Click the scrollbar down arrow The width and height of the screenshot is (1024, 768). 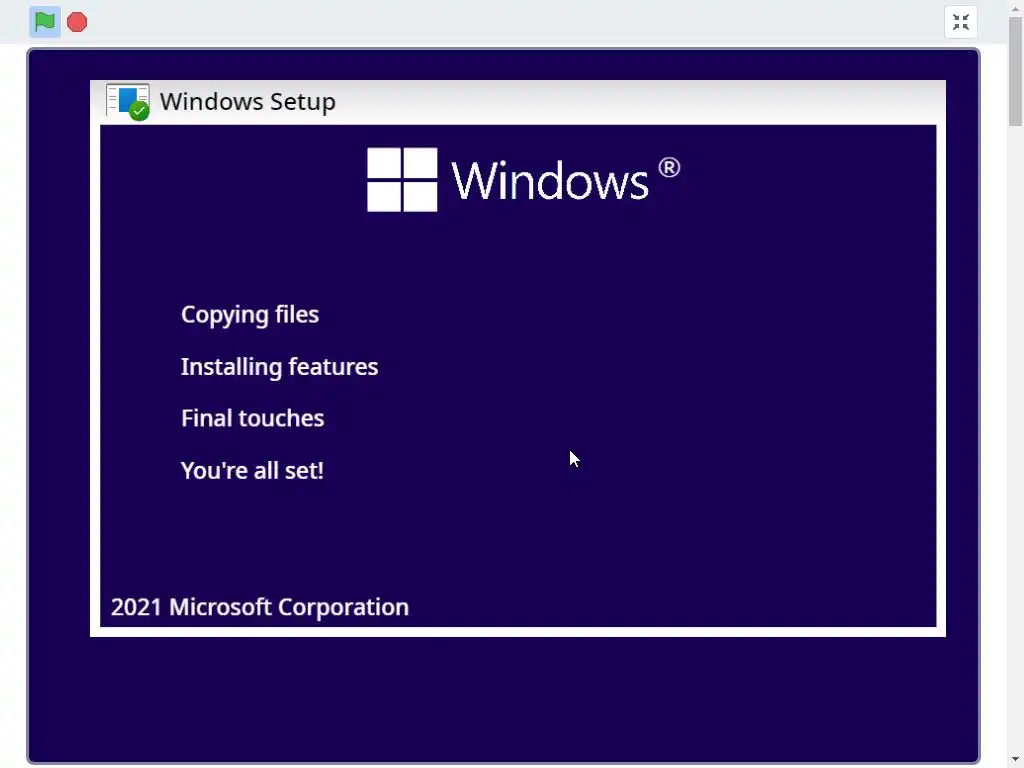pos(1016,761)
